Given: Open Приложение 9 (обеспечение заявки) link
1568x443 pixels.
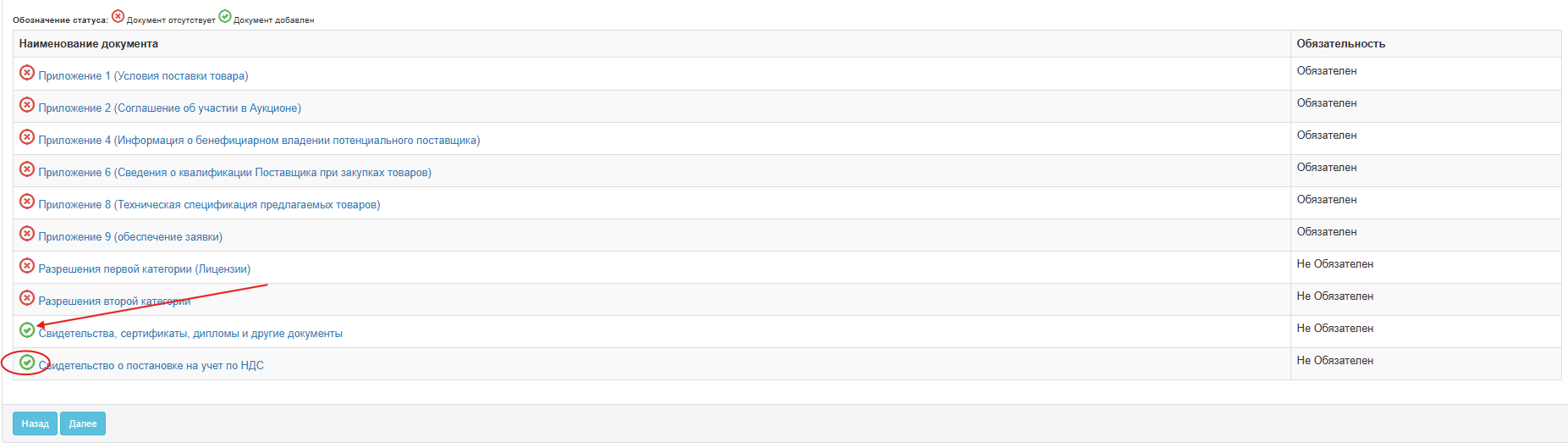Looking at the screenshot, I should (x=130, y=237).
